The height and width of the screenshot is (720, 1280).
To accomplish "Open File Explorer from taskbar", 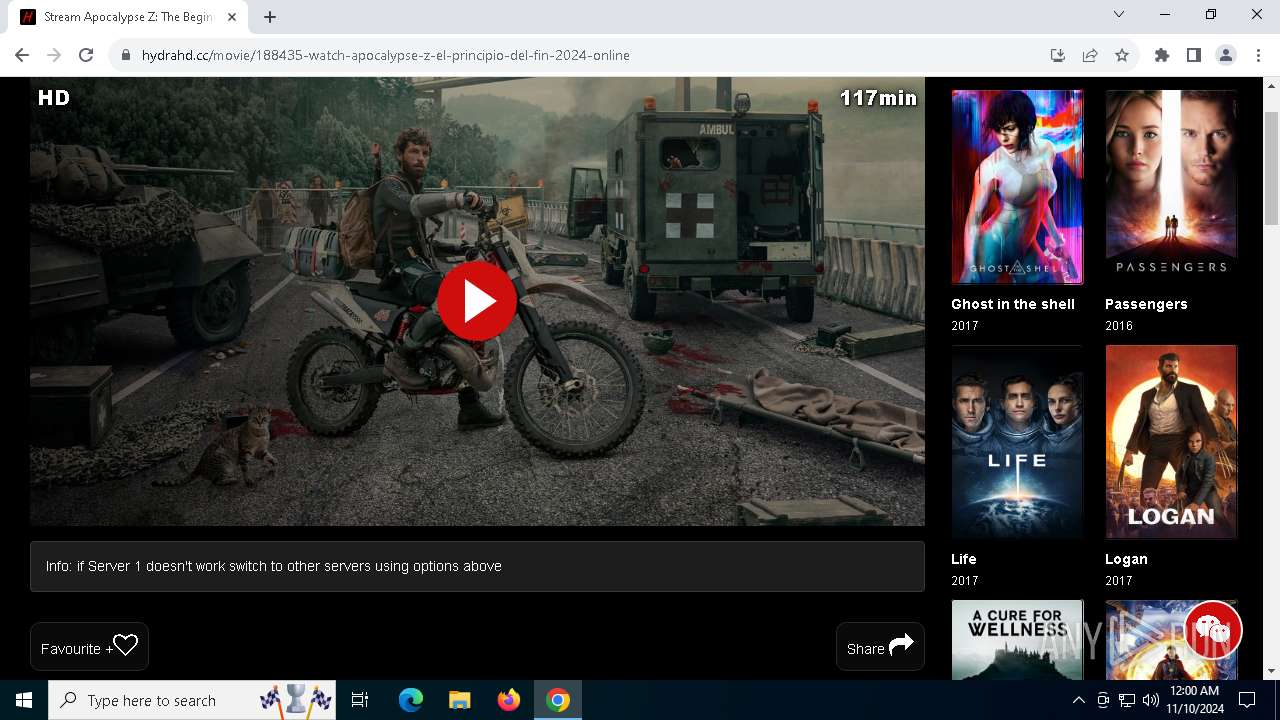I will tap(460, 700).
